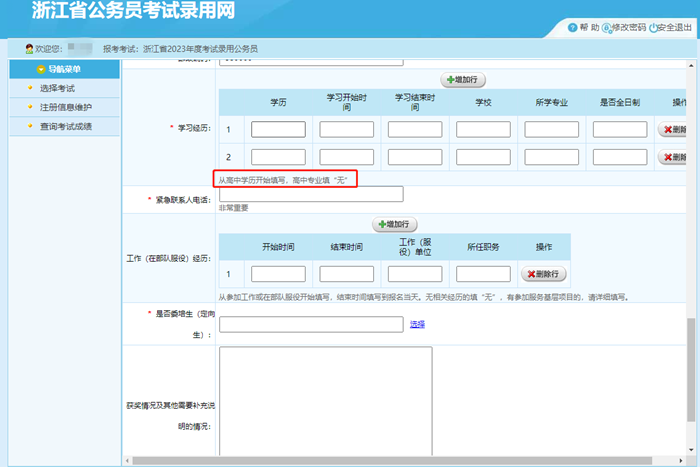Go to 查询考试成绩 in the navigation menu

point(65,126)
